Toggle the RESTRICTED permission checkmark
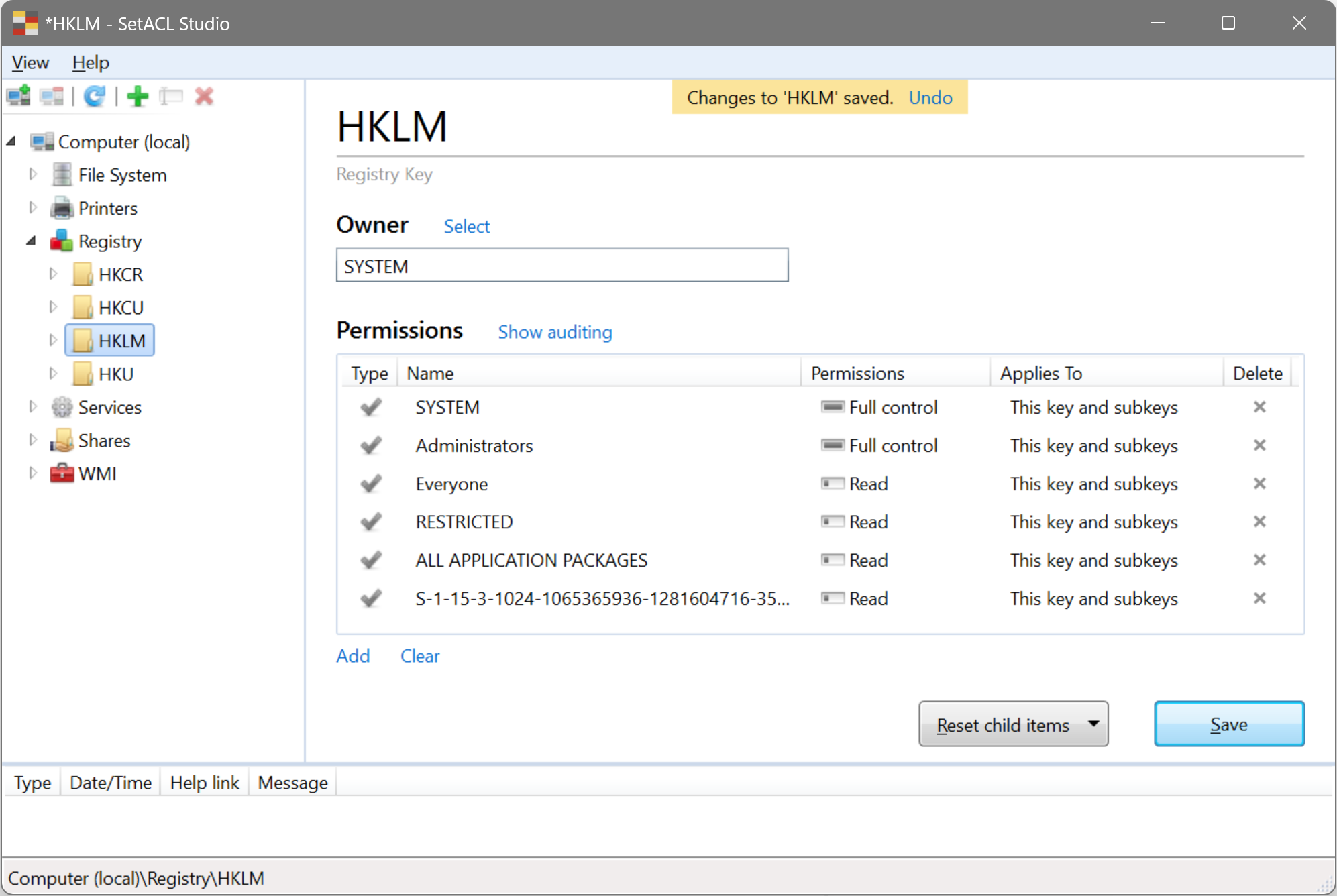Viewport: 1337px width, 896px height. 370,522
